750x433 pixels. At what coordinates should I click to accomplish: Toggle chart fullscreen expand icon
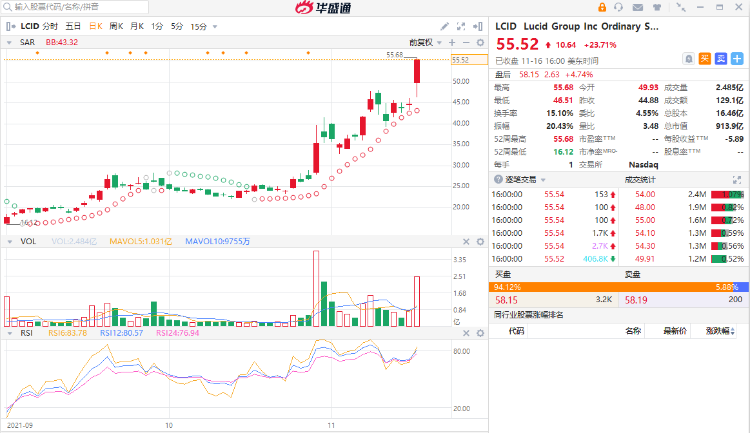461,26
